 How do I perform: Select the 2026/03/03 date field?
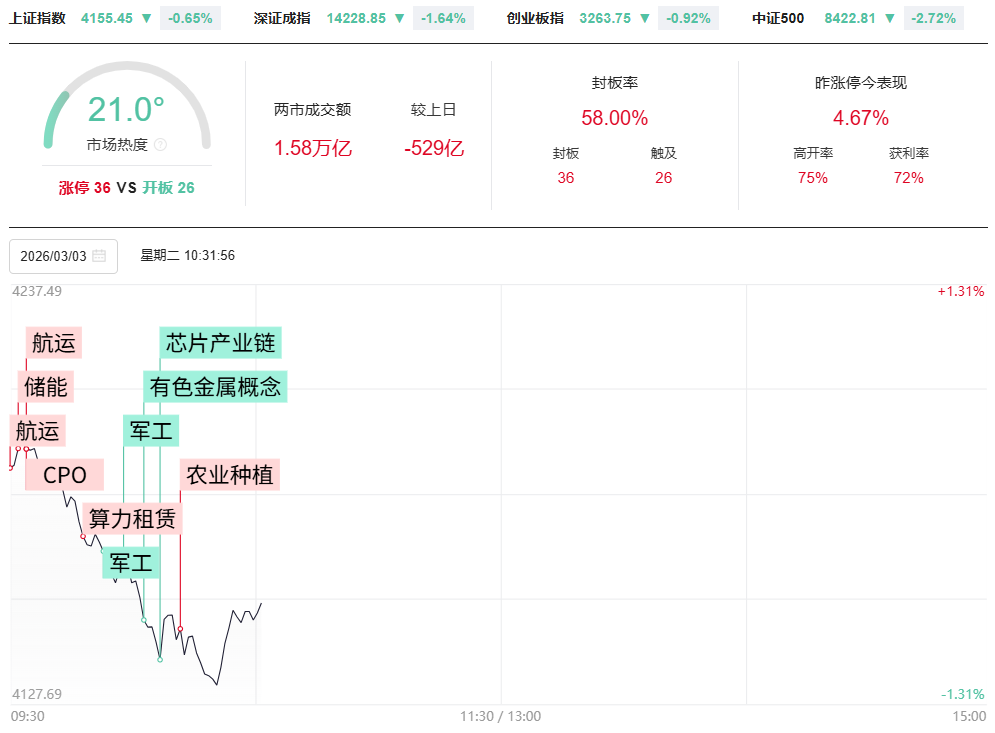(x=54, y=256)
